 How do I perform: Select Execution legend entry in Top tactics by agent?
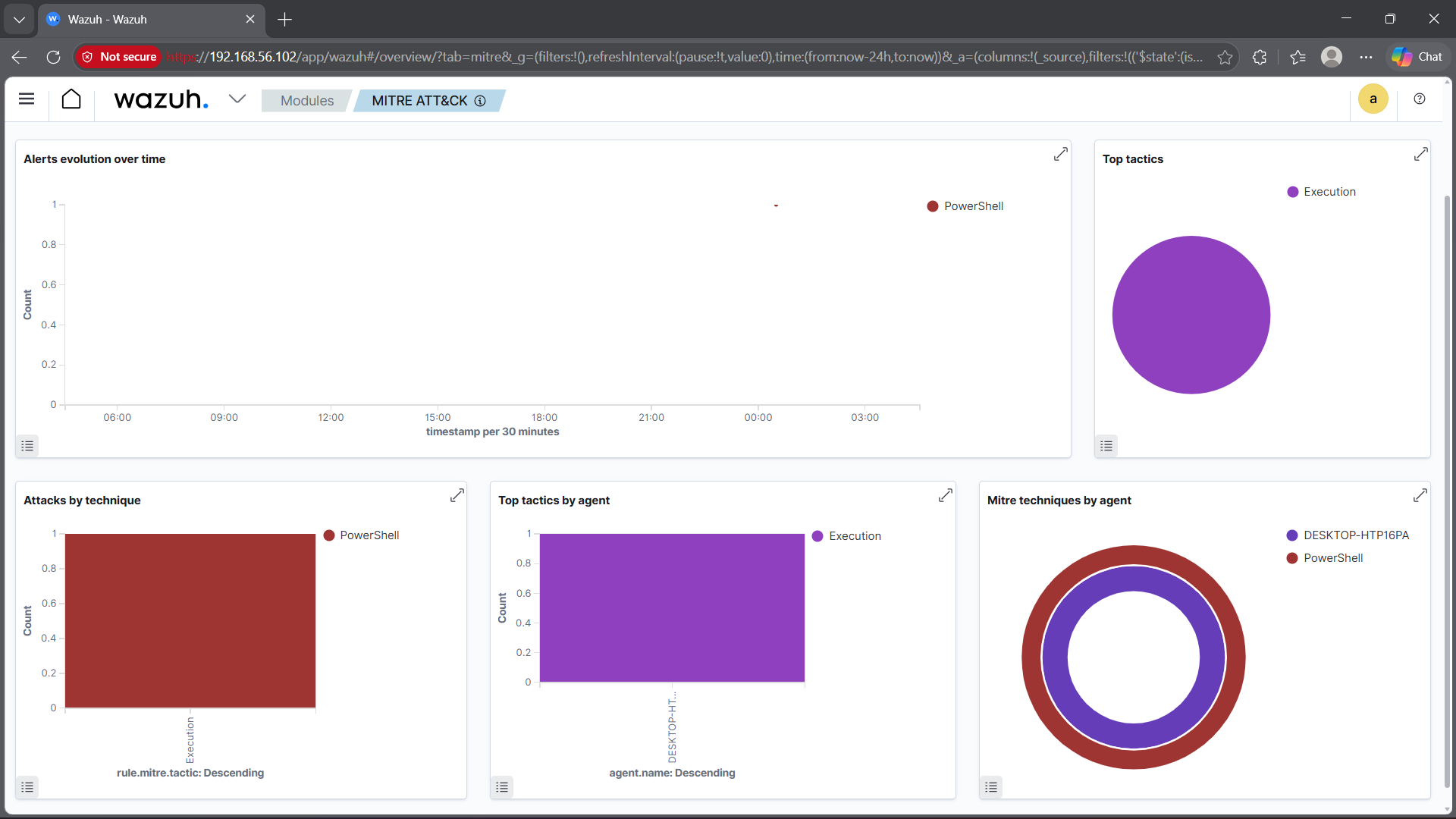click(855, 536)
